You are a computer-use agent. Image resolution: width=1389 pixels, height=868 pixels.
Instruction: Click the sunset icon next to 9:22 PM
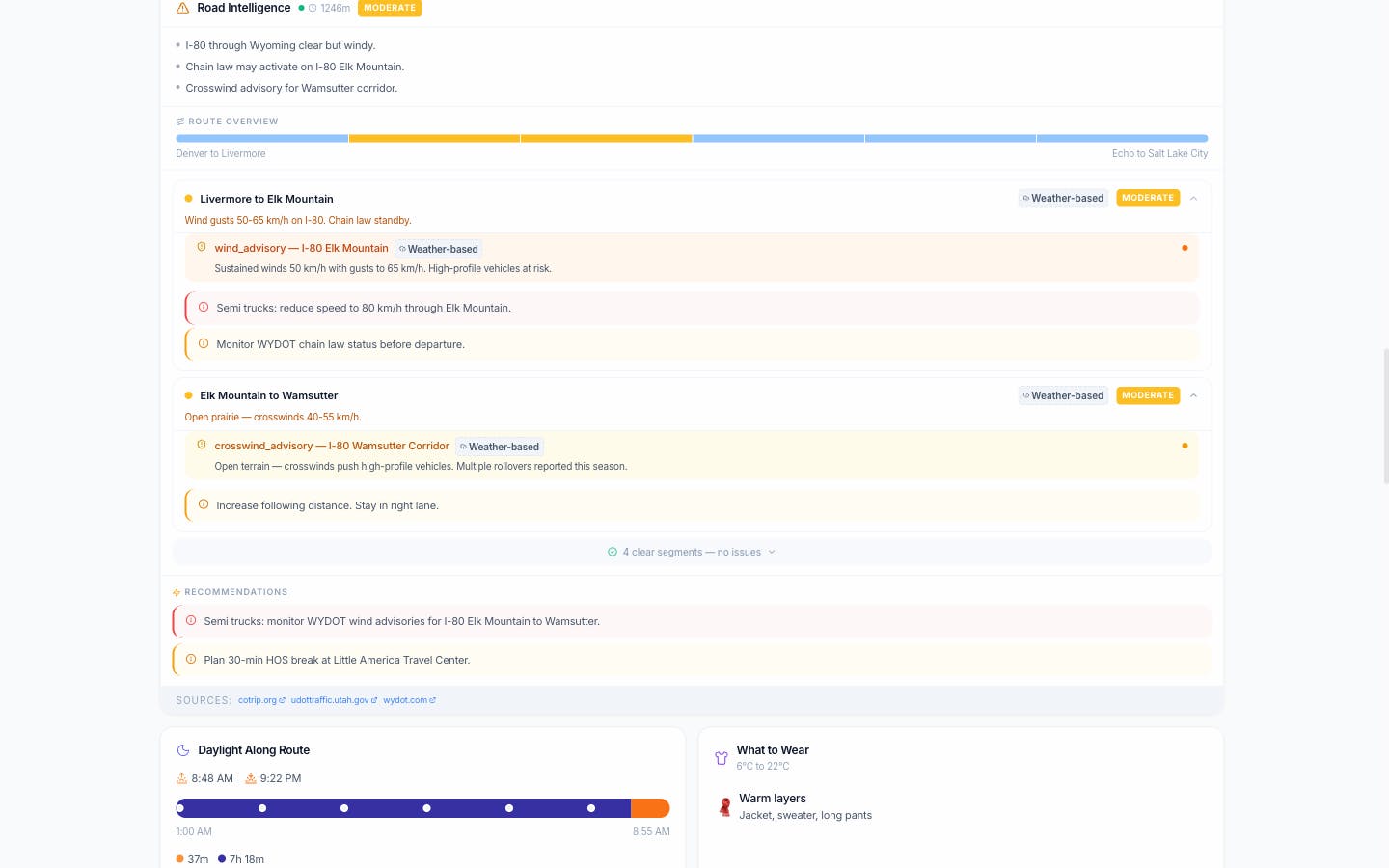[251, 778]
